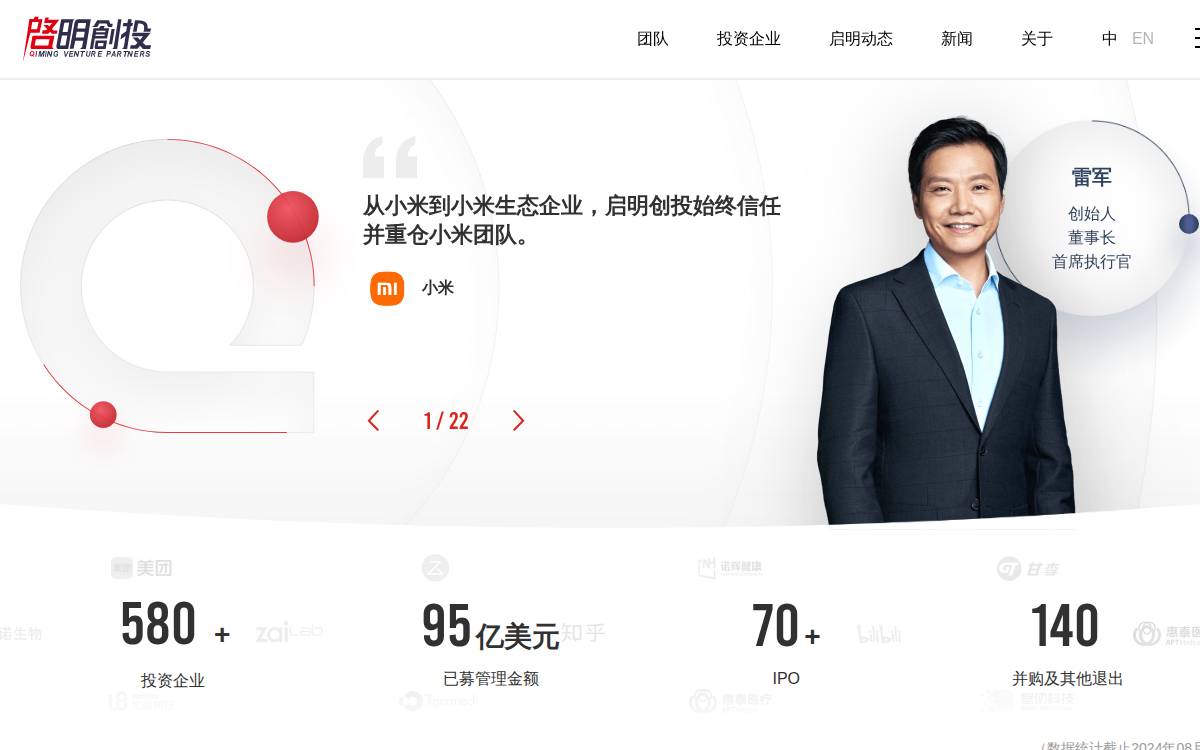The width and height of the screenshot is (1200, 750).
Task: Click the title 首席执行官
Action: pyautogui.click(x=1092, y=261)
